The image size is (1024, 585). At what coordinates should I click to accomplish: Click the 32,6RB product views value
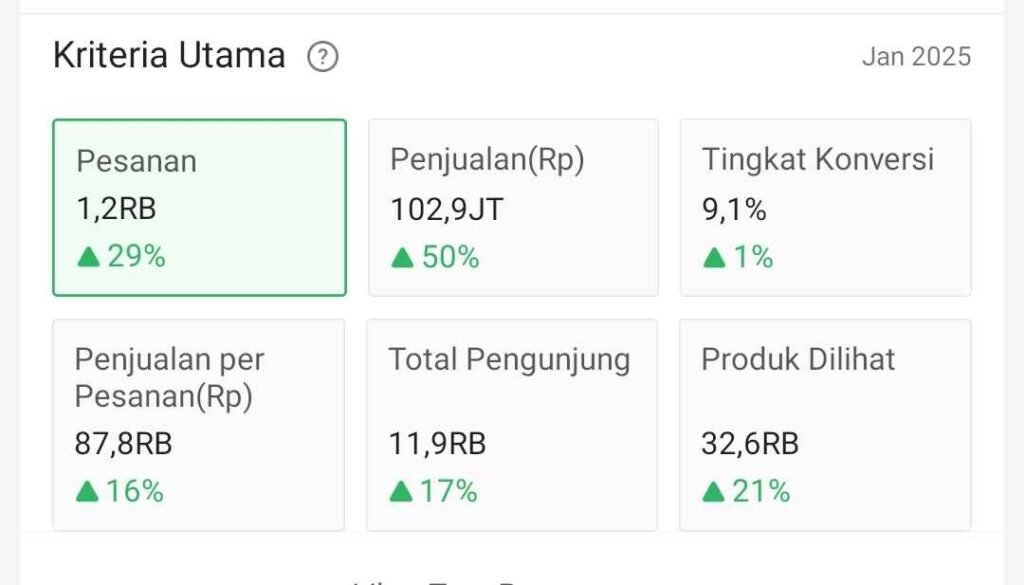[750, 443]
